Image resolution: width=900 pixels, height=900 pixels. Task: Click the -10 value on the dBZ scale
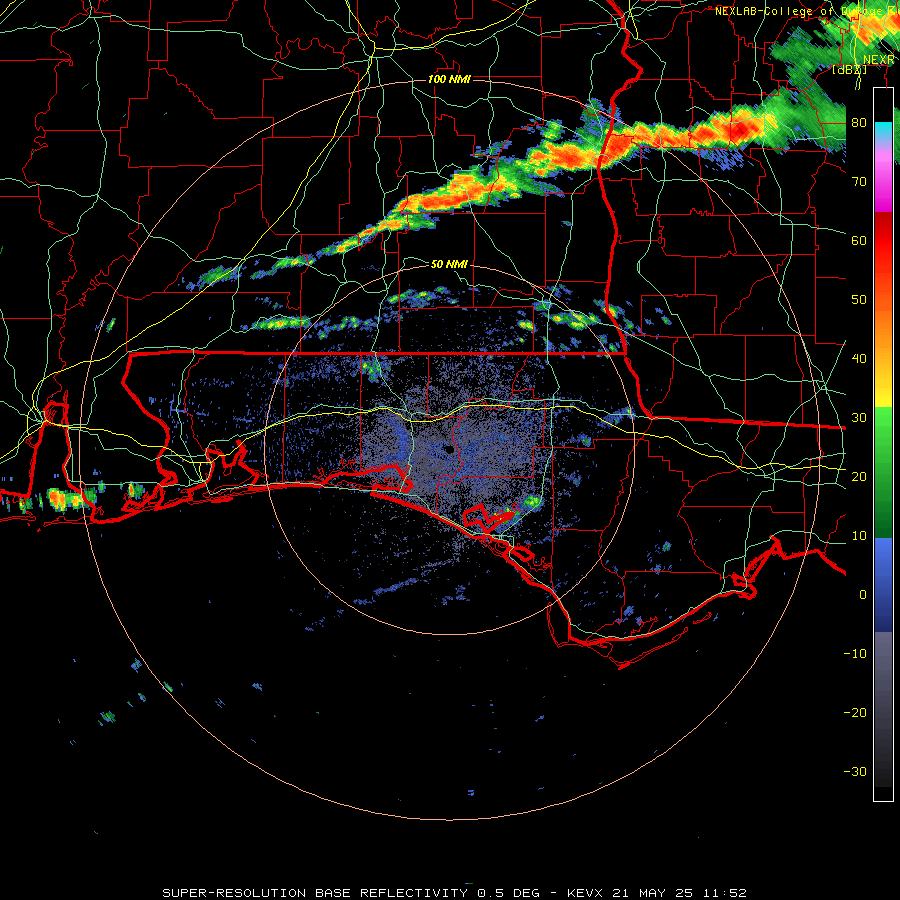click(x=855, y=654)
